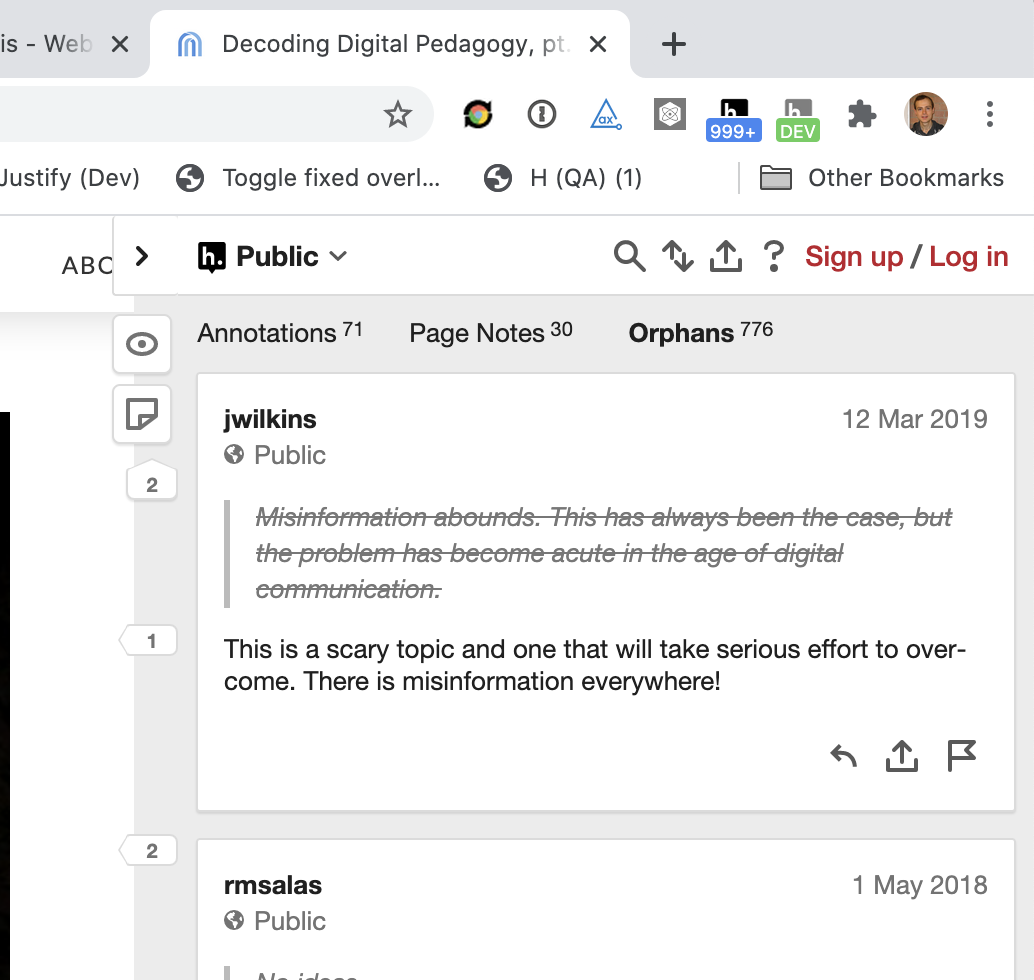The width and height of the screenshot is (1034, 980).
Task: Click the upper count bubble showing 2
Action: point(149,481)
